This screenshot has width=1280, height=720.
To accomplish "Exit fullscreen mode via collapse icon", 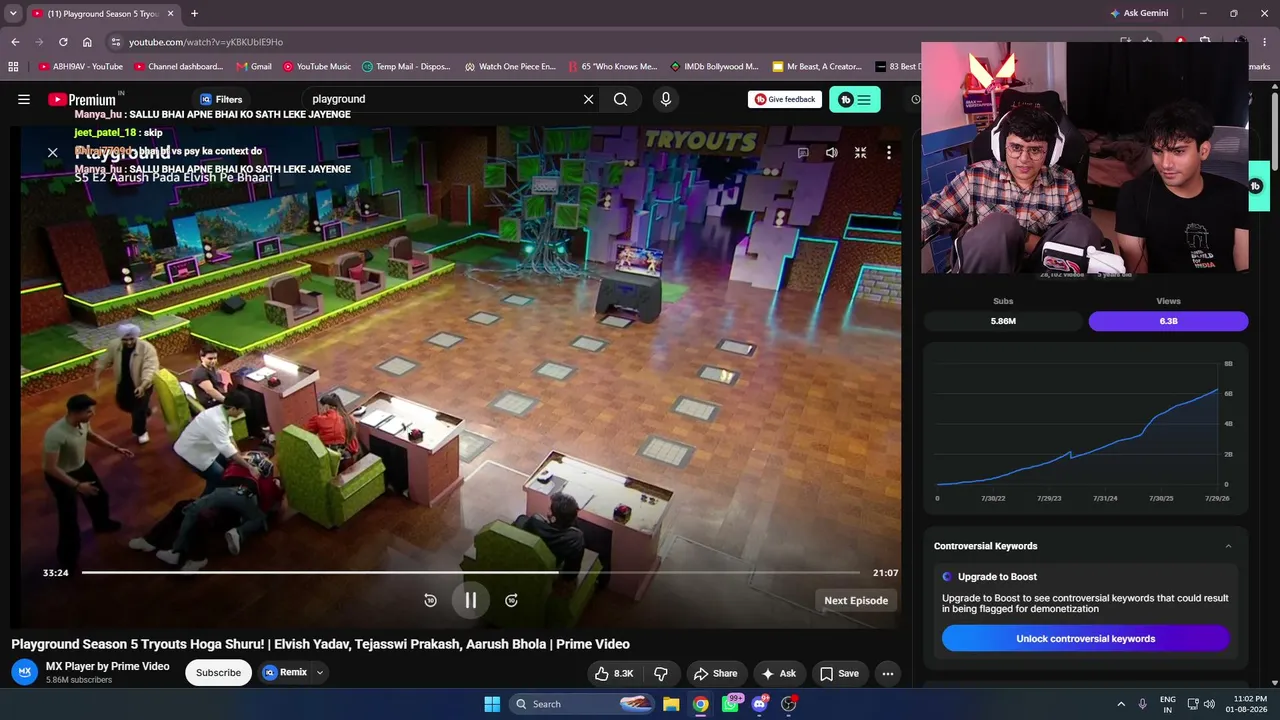I will pyautogui.click(x=860, y=153).
